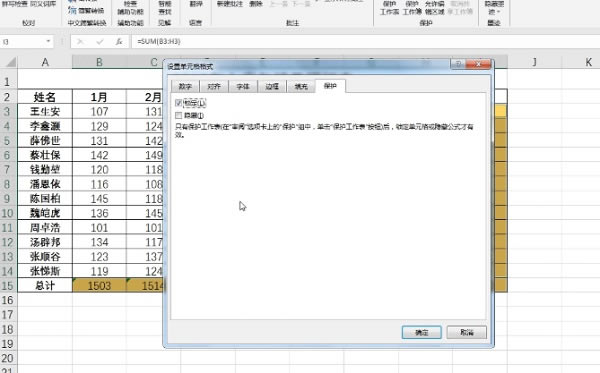The width and height of the screenshot is (600, 373).
Task: Toggle the 隐藏 checkbox
Action: (x=178, y=115)
